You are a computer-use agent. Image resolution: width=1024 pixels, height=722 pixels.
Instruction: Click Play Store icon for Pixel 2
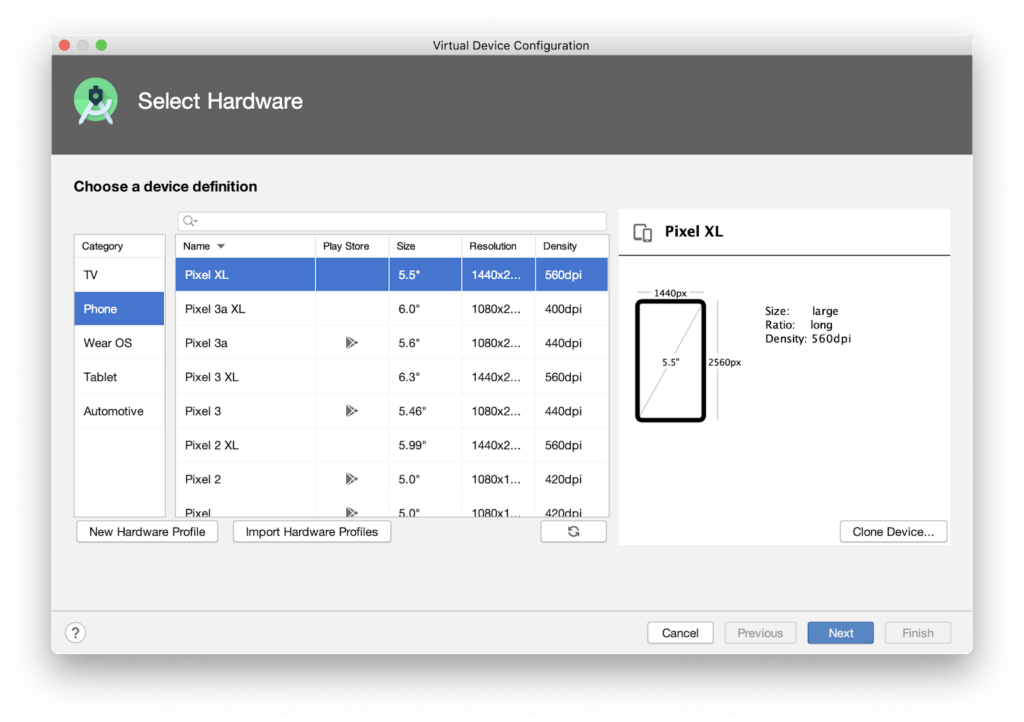click(x=351, y=479)
